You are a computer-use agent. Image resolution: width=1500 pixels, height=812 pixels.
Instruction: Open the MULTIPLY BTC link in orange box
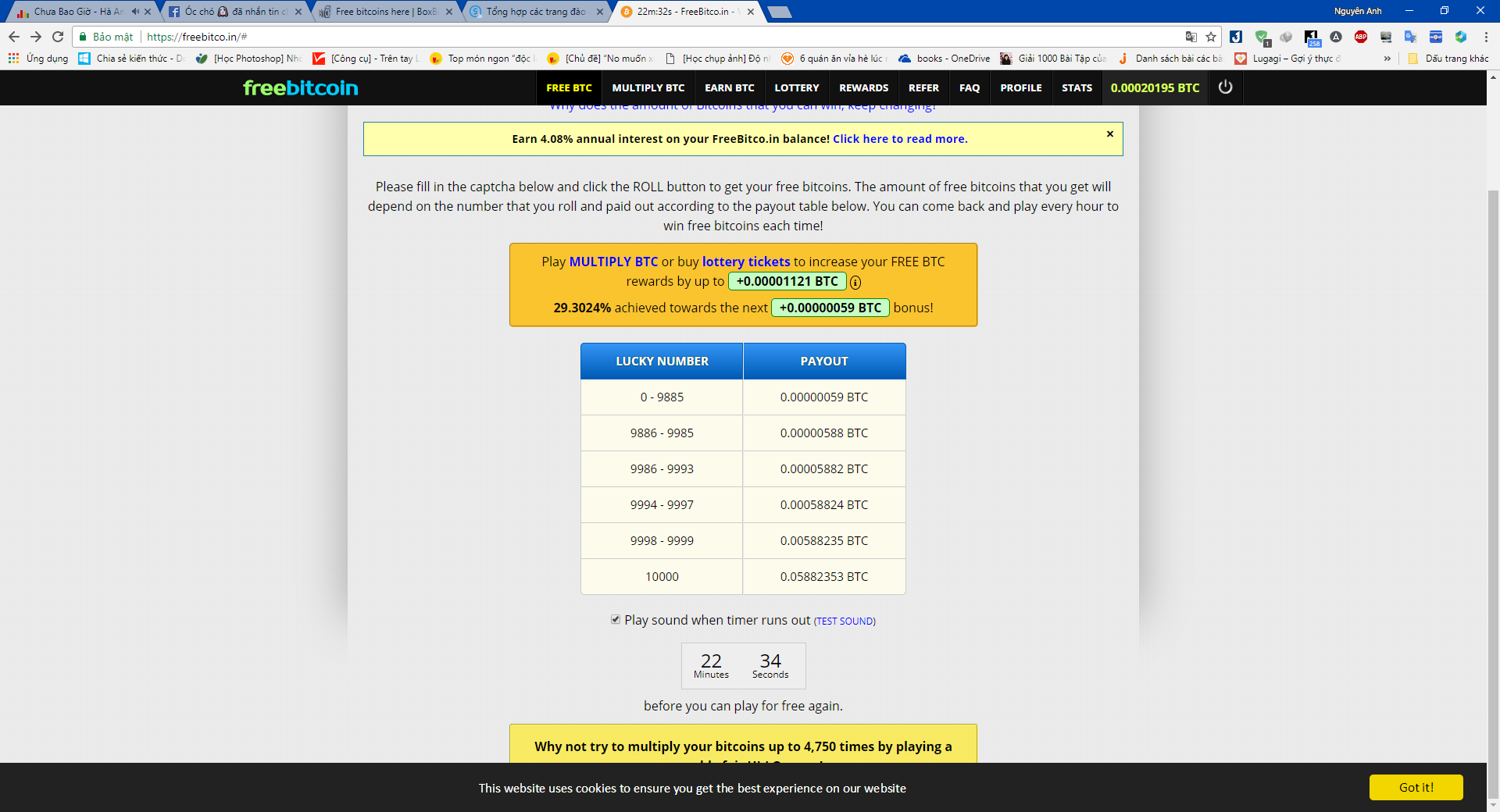pos(613,262)
